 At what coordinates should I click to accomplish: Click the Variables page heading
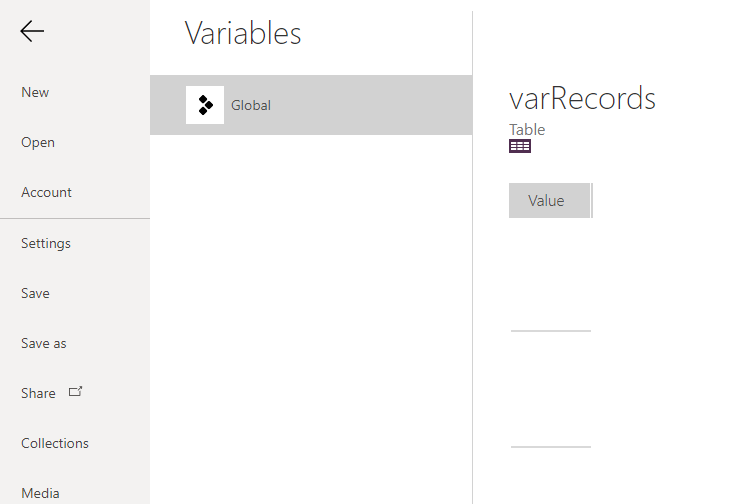tap(243, 33)
